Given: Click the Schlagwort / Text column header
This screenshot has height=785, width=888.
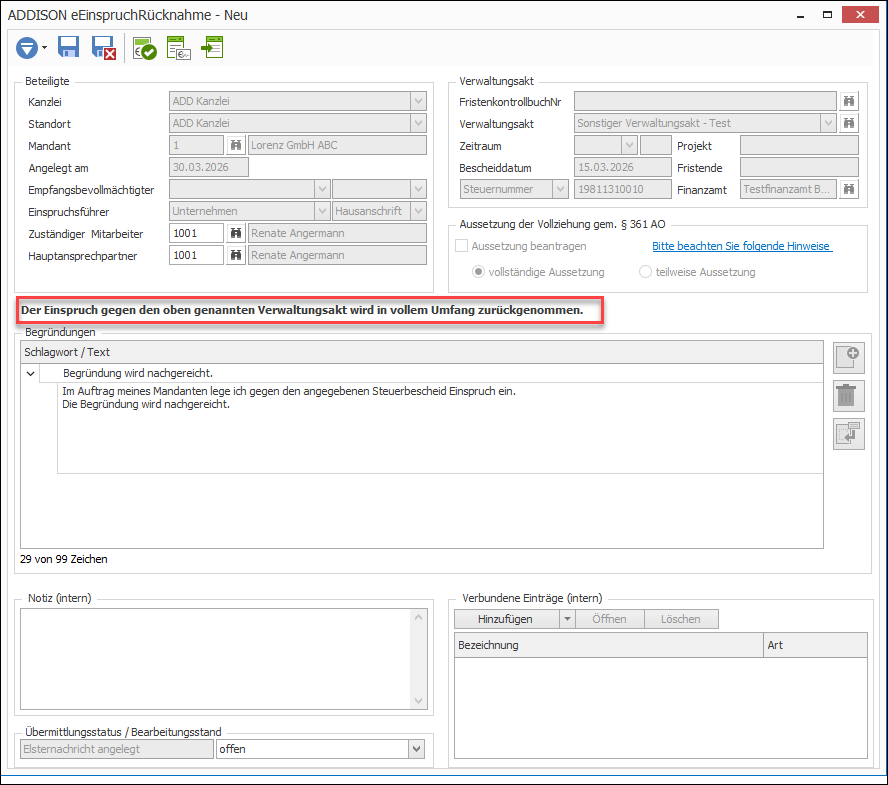Looking at the screenshot, I should point(422,352).
